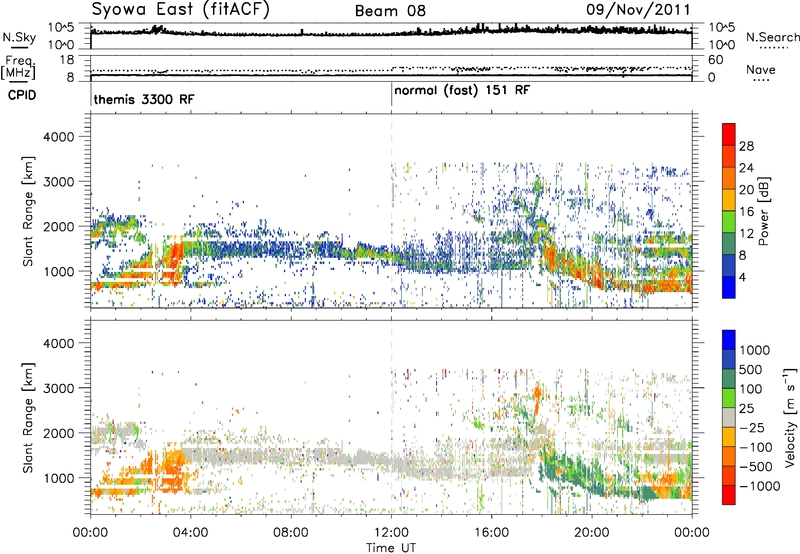Click the orange backscatter patch near 03:30 in the Power panel
Screen dimensions: 800x554
point(176,258)
